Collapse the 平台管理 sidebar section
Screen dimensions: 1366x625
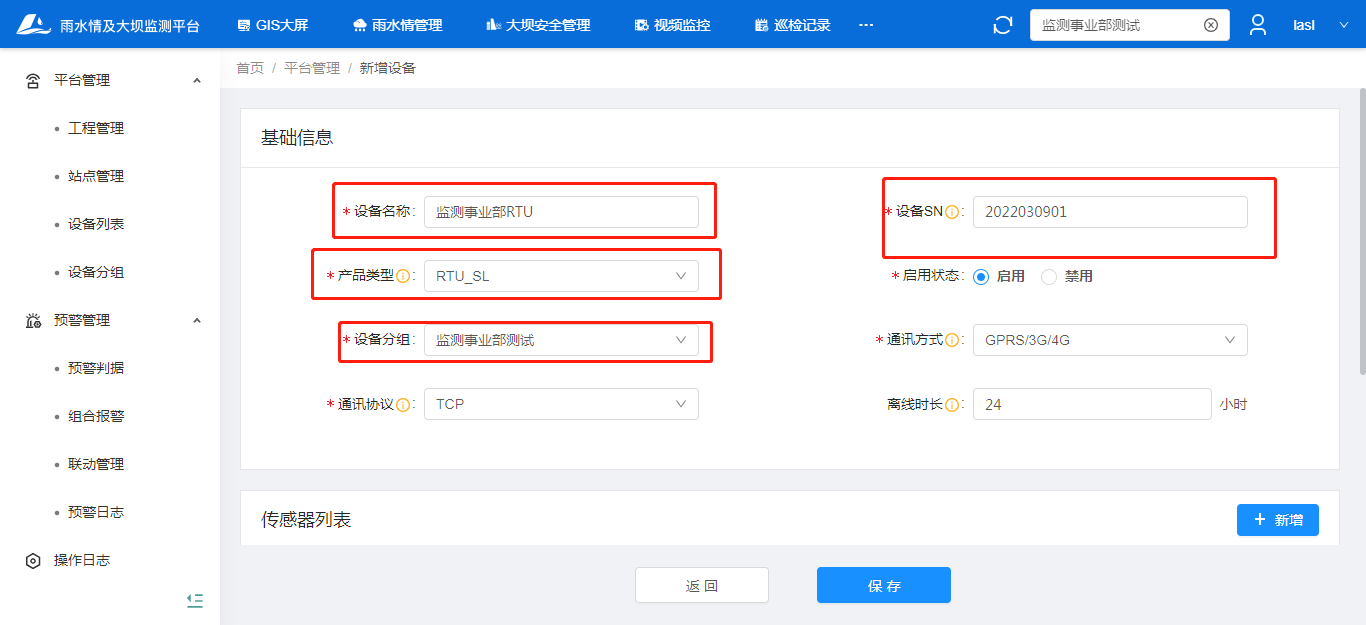click(197, 81)
